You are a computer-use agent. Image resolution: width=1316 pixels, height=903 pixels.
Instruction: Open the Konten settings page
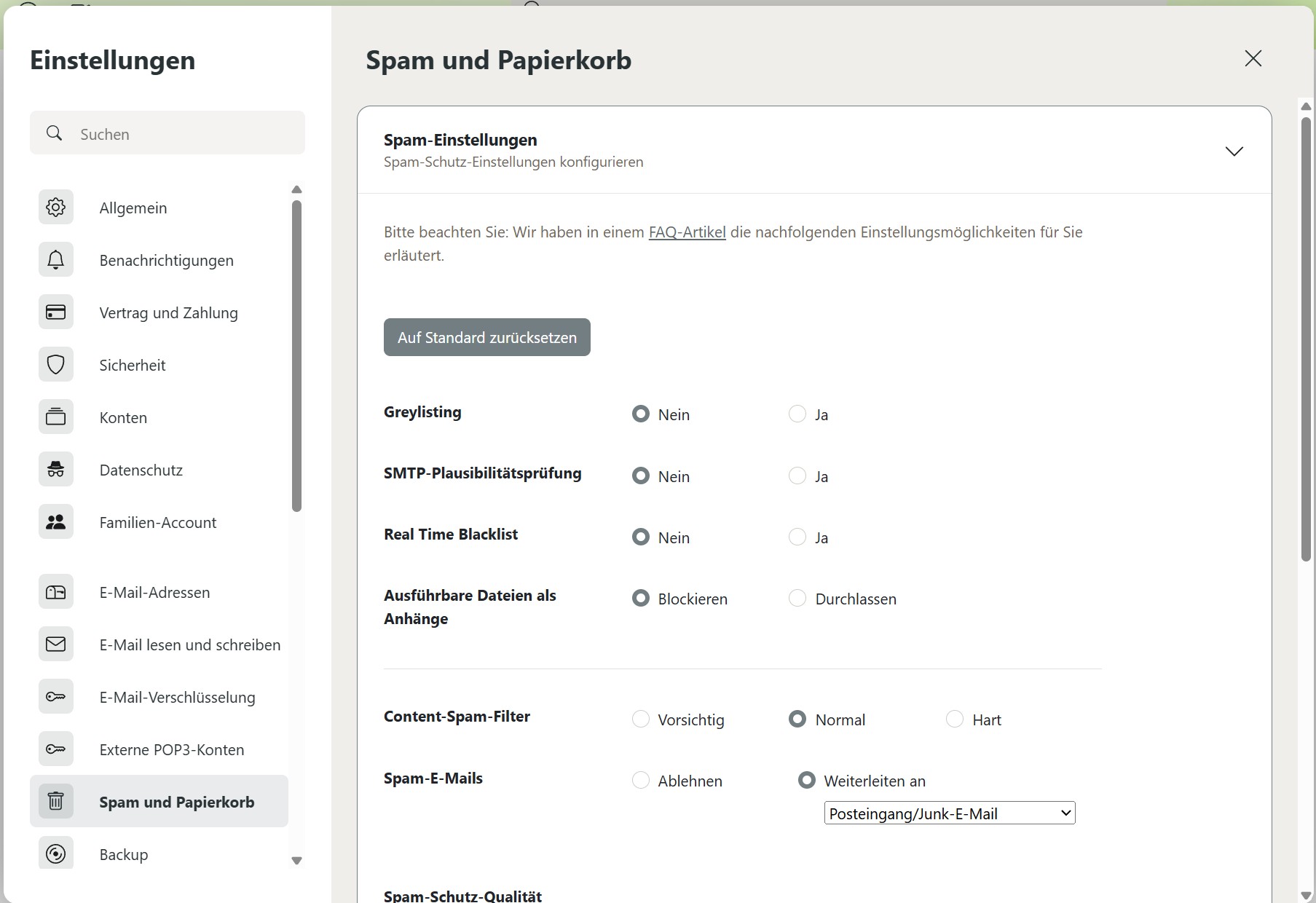pyautogui.click(x=123, y=417)
